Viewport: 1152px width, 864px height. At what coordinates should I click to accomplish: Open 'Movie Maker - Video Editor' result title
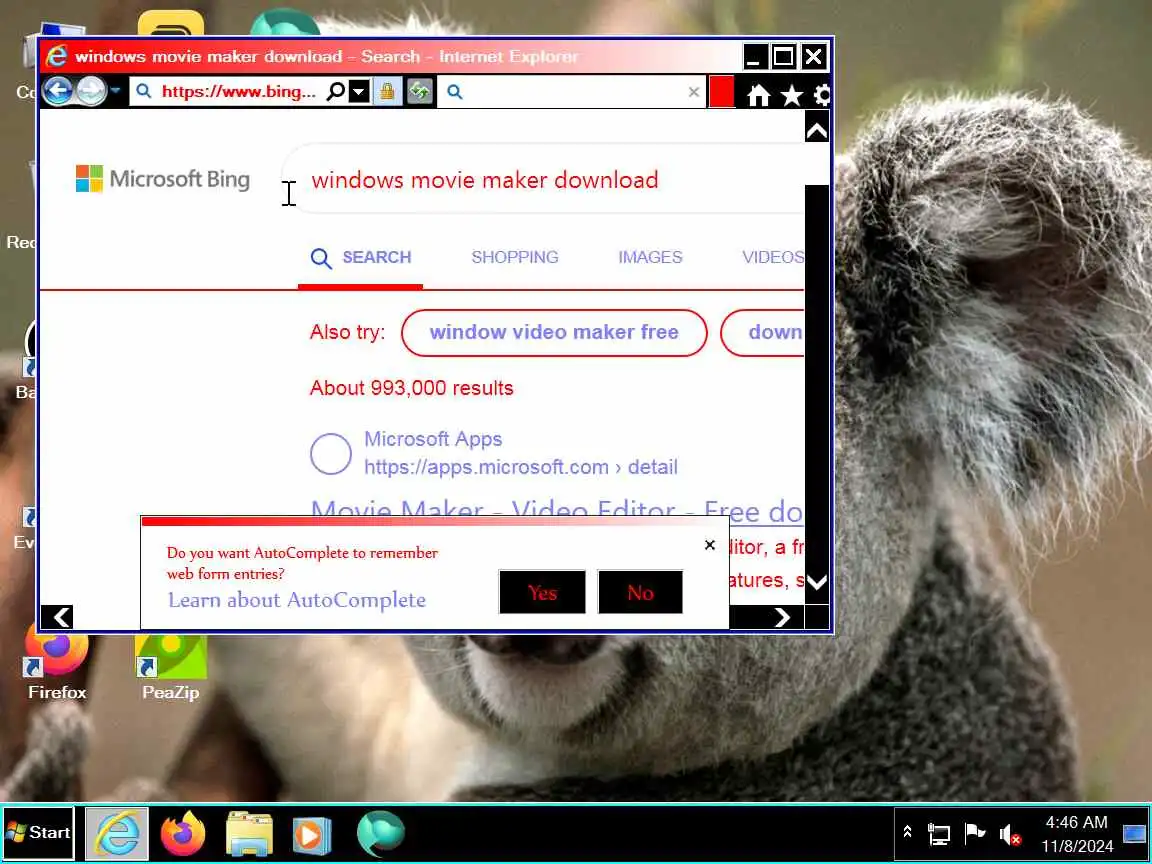[x=556, y=509]
